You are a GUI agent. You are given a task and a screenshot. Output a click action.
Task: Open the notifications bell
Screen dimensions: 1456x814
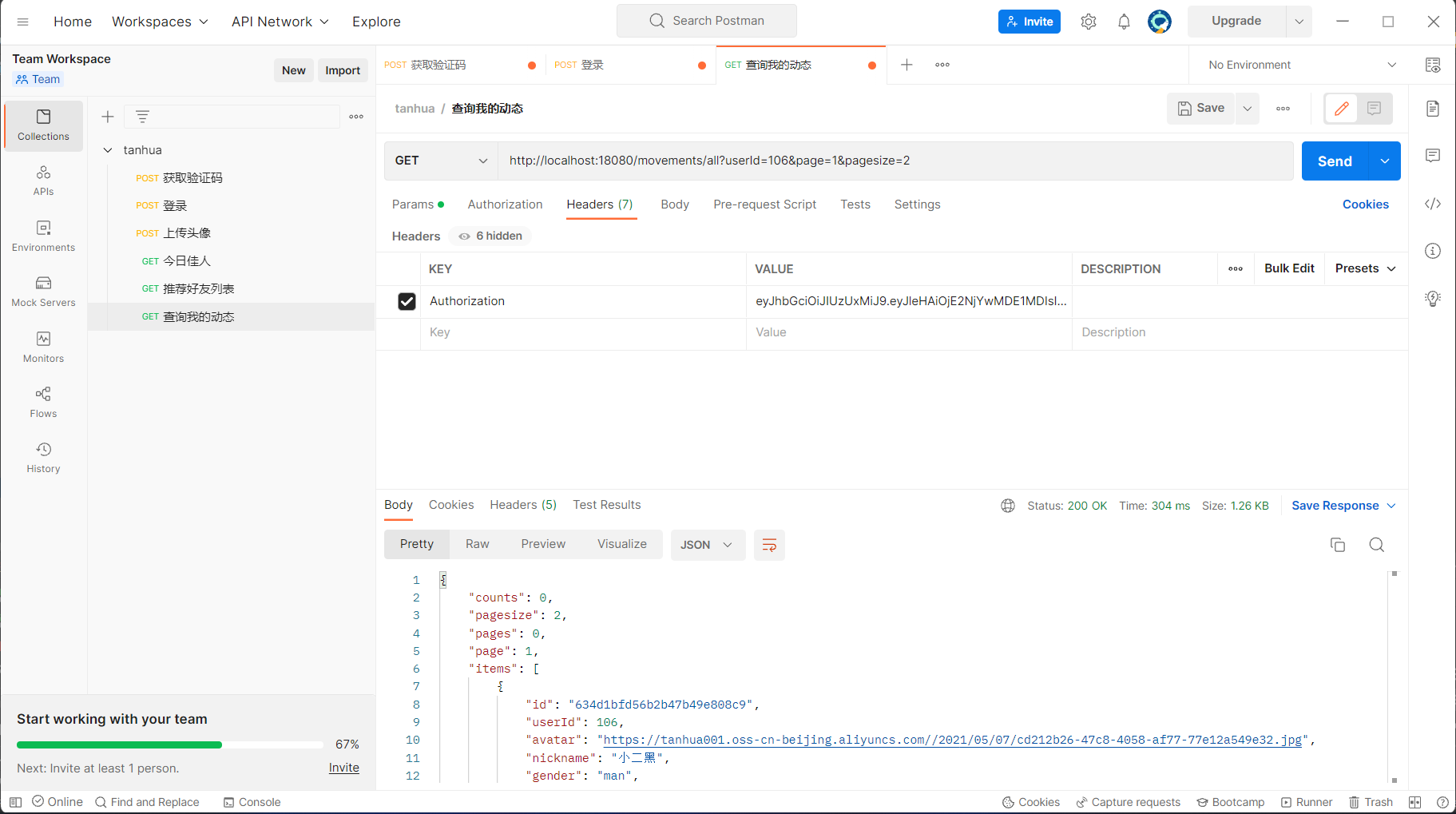[1124, 22]
